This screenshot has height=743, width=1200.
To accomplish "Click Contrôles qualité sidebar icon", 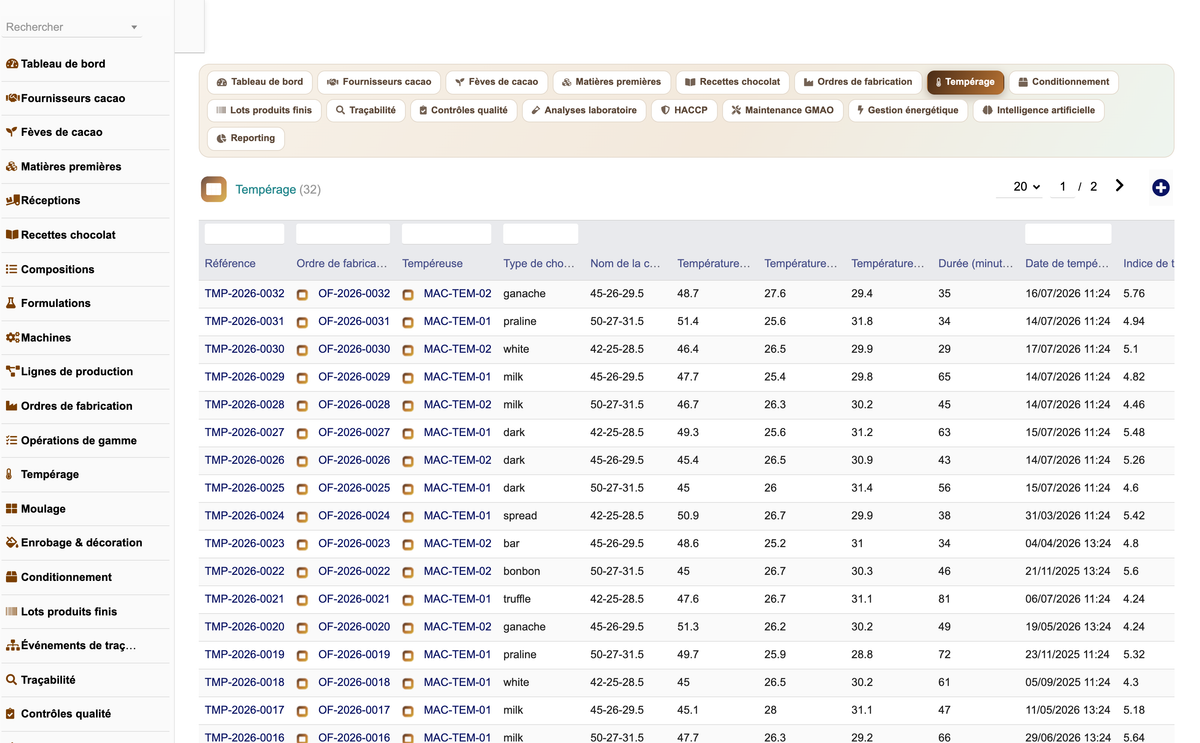I will tap(11, 714).
